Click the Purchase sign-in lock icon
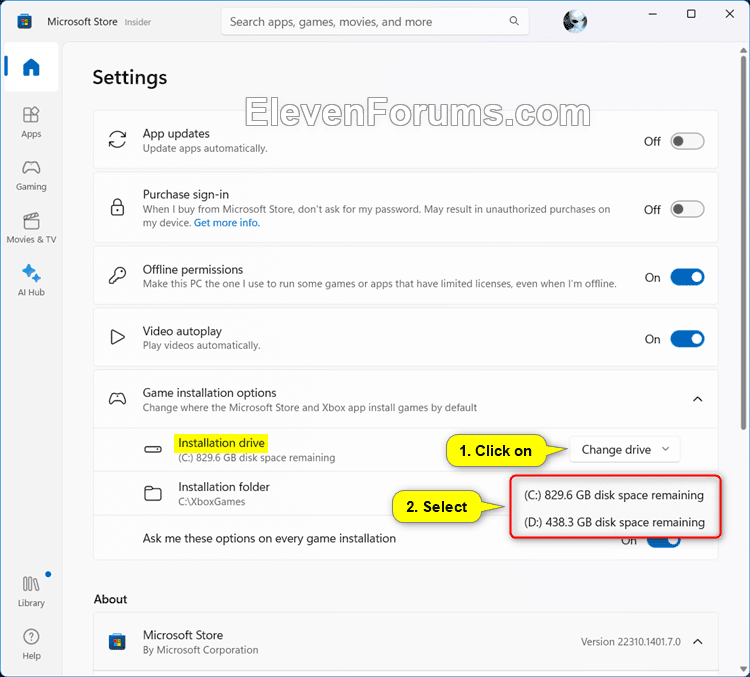This screenshot has height=677, width=750. (x=117, y=208)
